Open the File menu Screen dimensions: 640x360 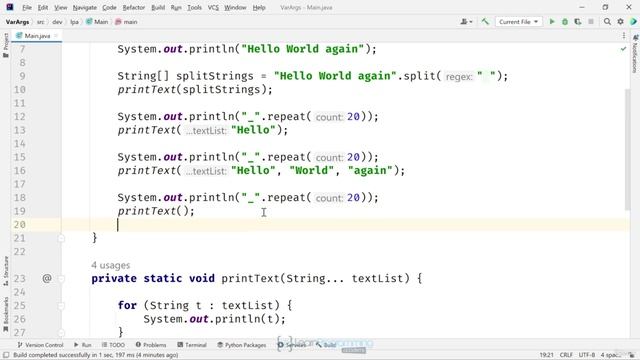point(27,7)
